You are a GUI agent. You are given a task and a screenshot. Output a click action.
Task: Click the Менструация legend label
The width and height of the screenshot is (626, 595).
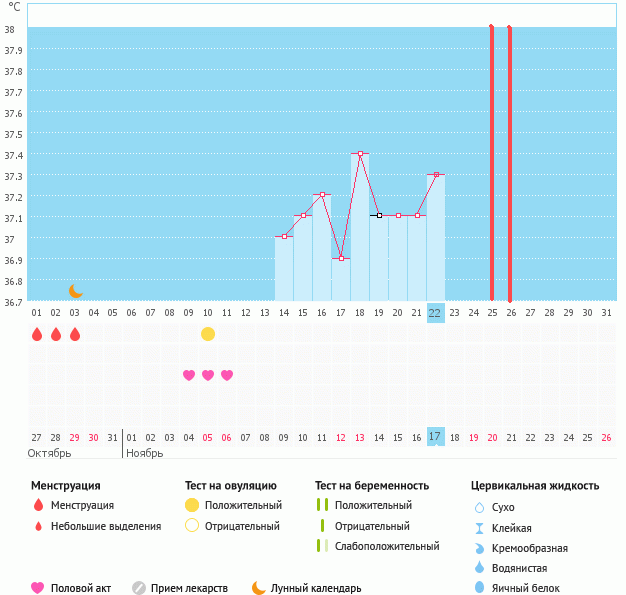click(x=82, y=506)
